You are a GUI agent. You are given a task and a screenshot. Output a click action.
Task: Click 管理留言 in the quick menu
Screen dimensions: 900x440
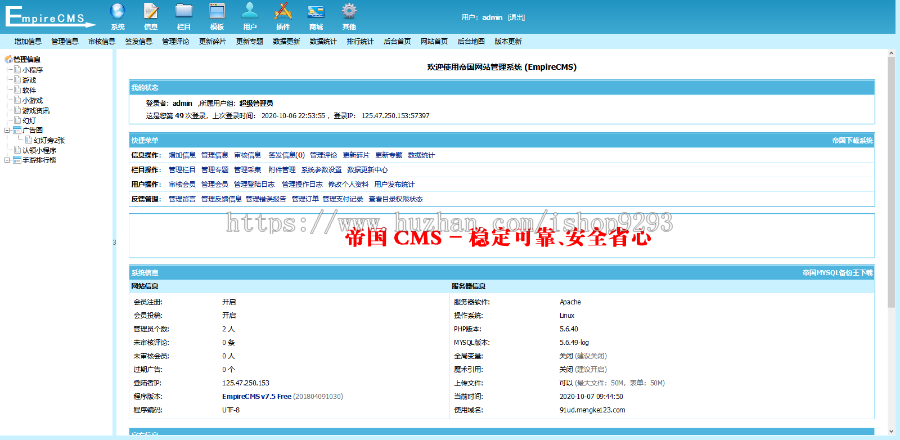click(182, 199)
